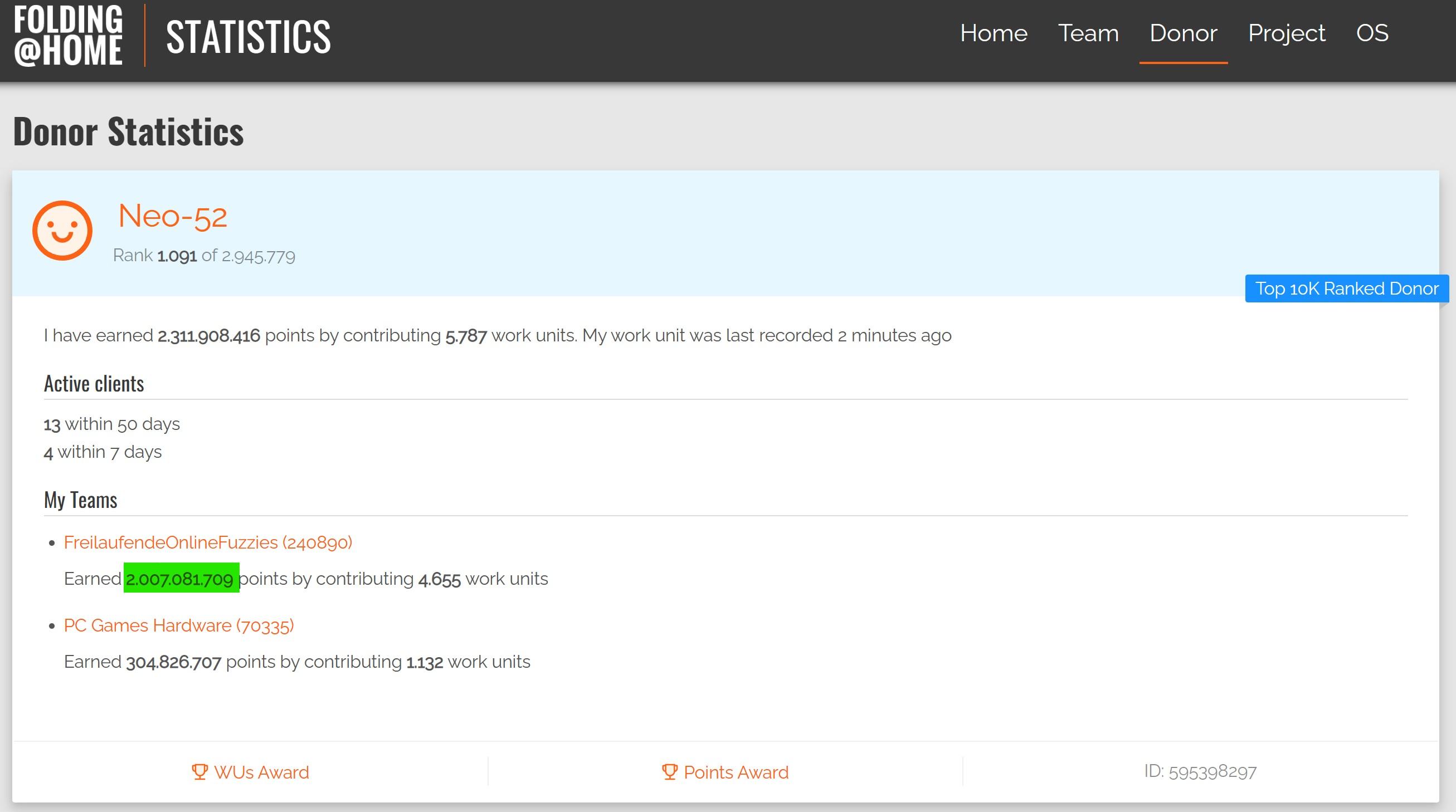Viewport: 1456px width, 812px height.
Task: Click the Neo-52 donor name
Action: click(x=173, y=216)
